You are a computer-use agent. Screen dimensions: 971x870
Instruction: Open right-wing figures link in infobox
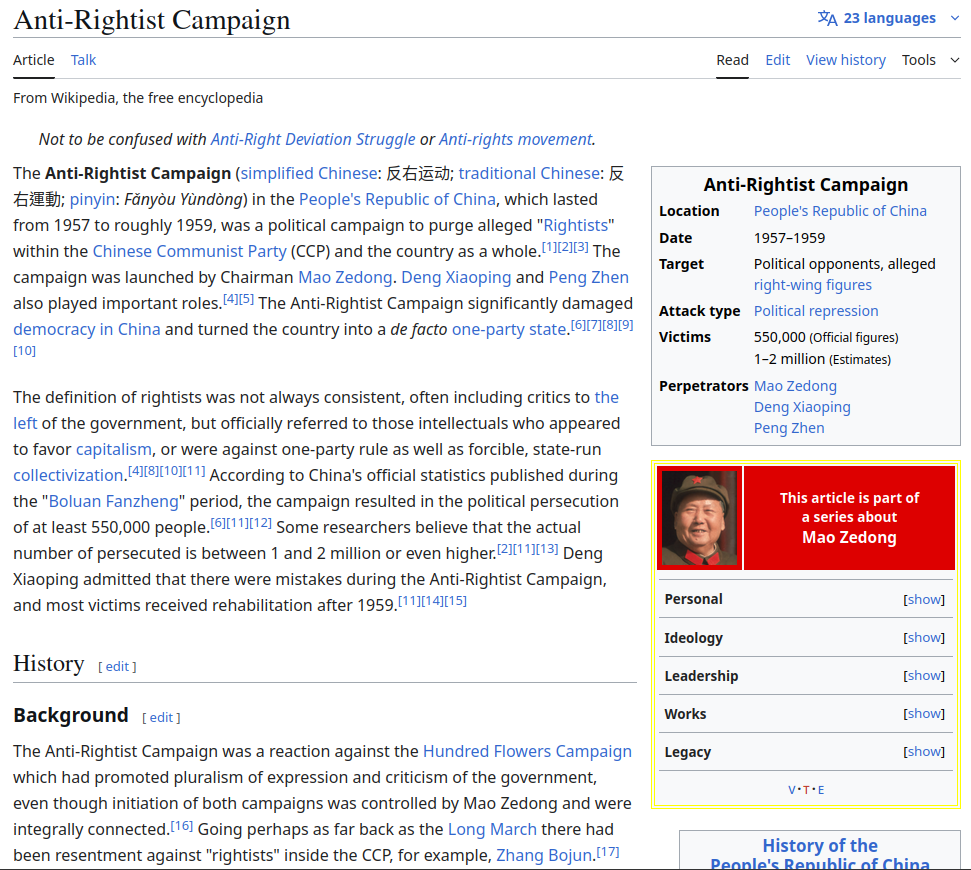(812, 285)
